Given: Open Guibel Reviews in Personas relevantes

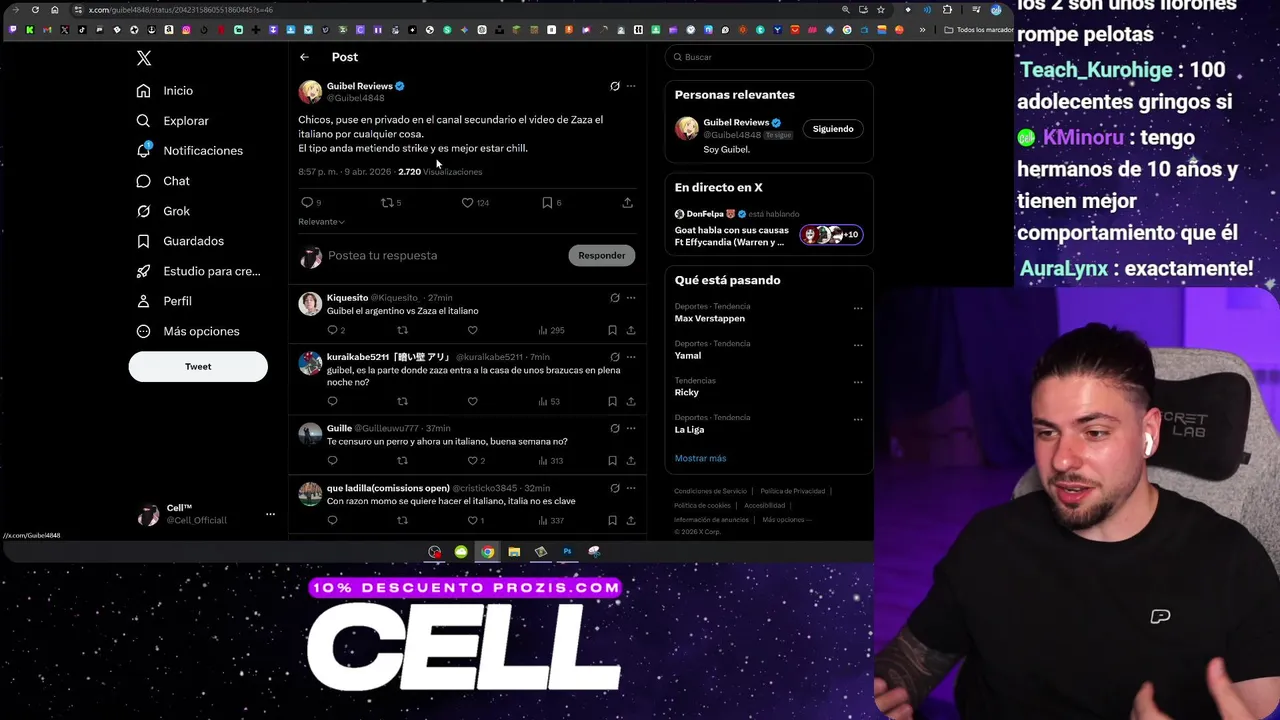Looking at the screenshot, I should pos(736,123).
